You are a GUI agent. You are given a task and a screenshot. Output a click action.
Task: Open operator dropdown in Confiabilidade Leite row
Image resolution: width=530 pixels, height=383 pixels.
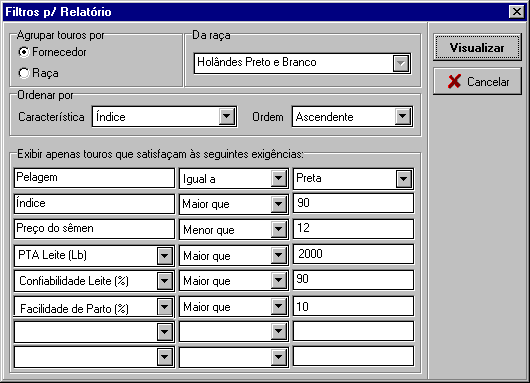[x=279, y=281]
